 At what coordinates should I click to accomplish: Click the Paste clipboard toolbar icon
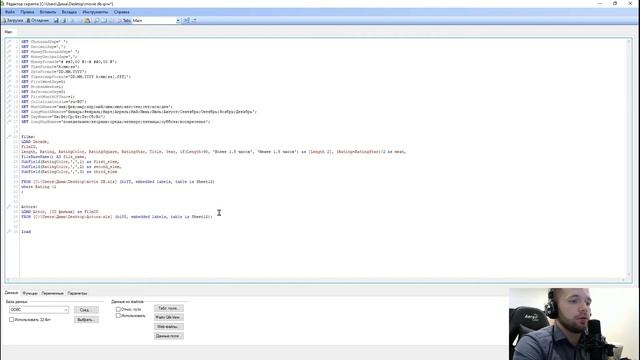pos(87,20)
